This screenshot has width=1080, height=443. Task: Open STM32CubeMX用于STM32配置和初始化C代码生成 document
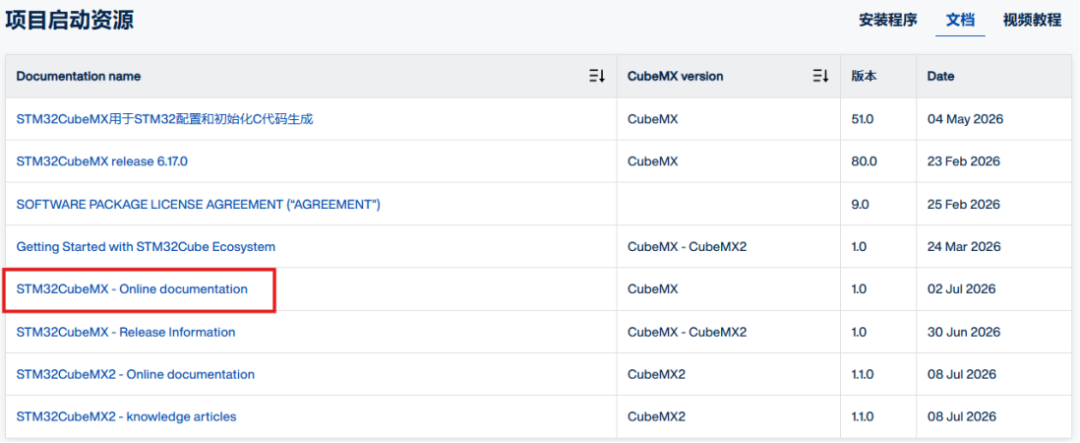coord(165,119)
